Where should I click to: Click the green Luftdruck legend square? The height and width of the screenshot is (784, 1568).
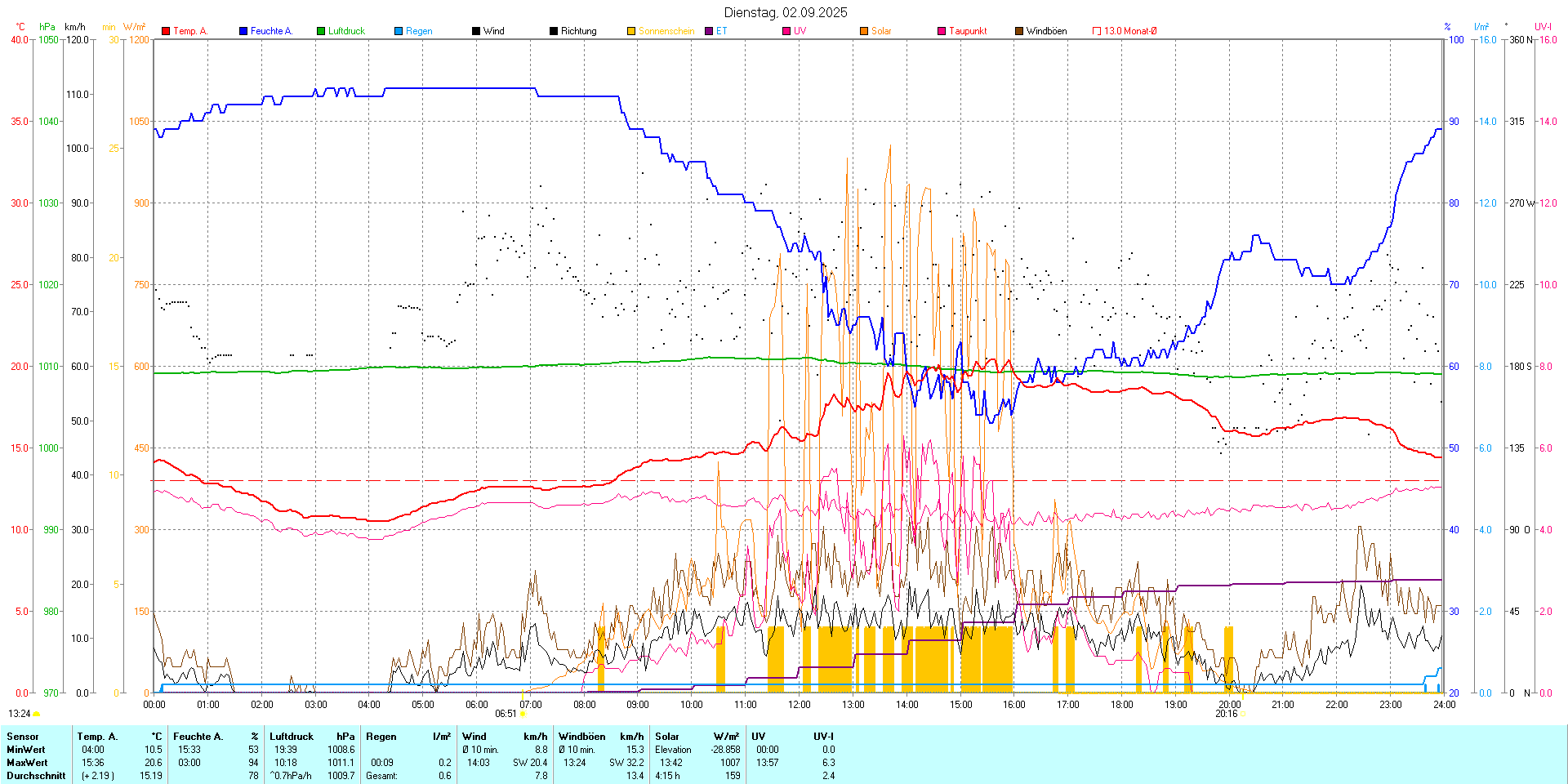pyautogui.click(x=321, y=31)
